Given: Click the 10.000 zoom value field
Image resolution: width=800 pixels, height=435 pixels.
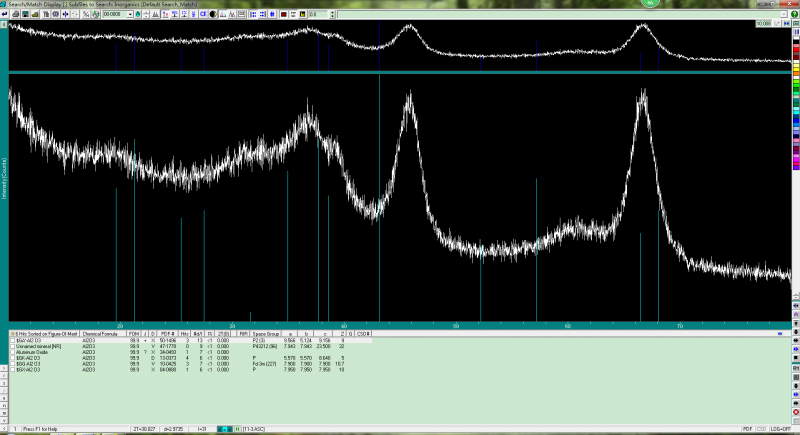Looking at the screenshot, I should [763, 23].
